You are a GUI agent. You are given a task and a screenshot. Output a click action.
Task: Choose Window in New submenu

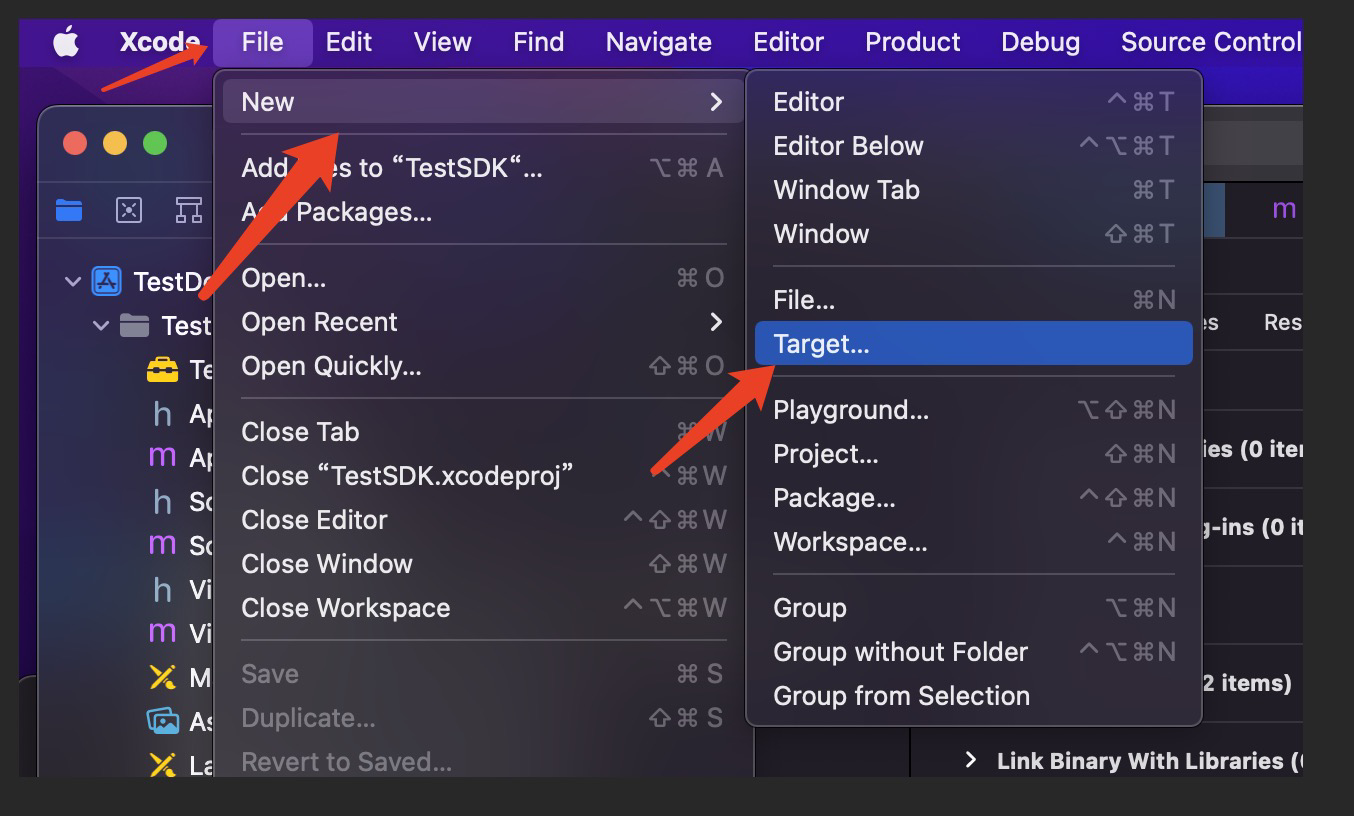[x=974, y=234]
